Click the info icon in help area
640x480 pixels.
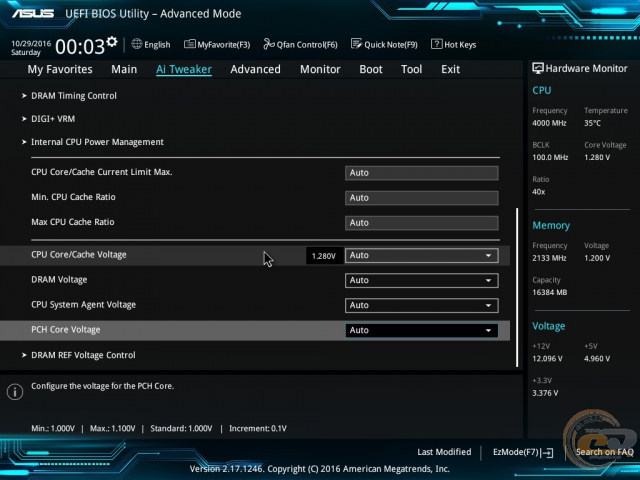coord(15,392)
